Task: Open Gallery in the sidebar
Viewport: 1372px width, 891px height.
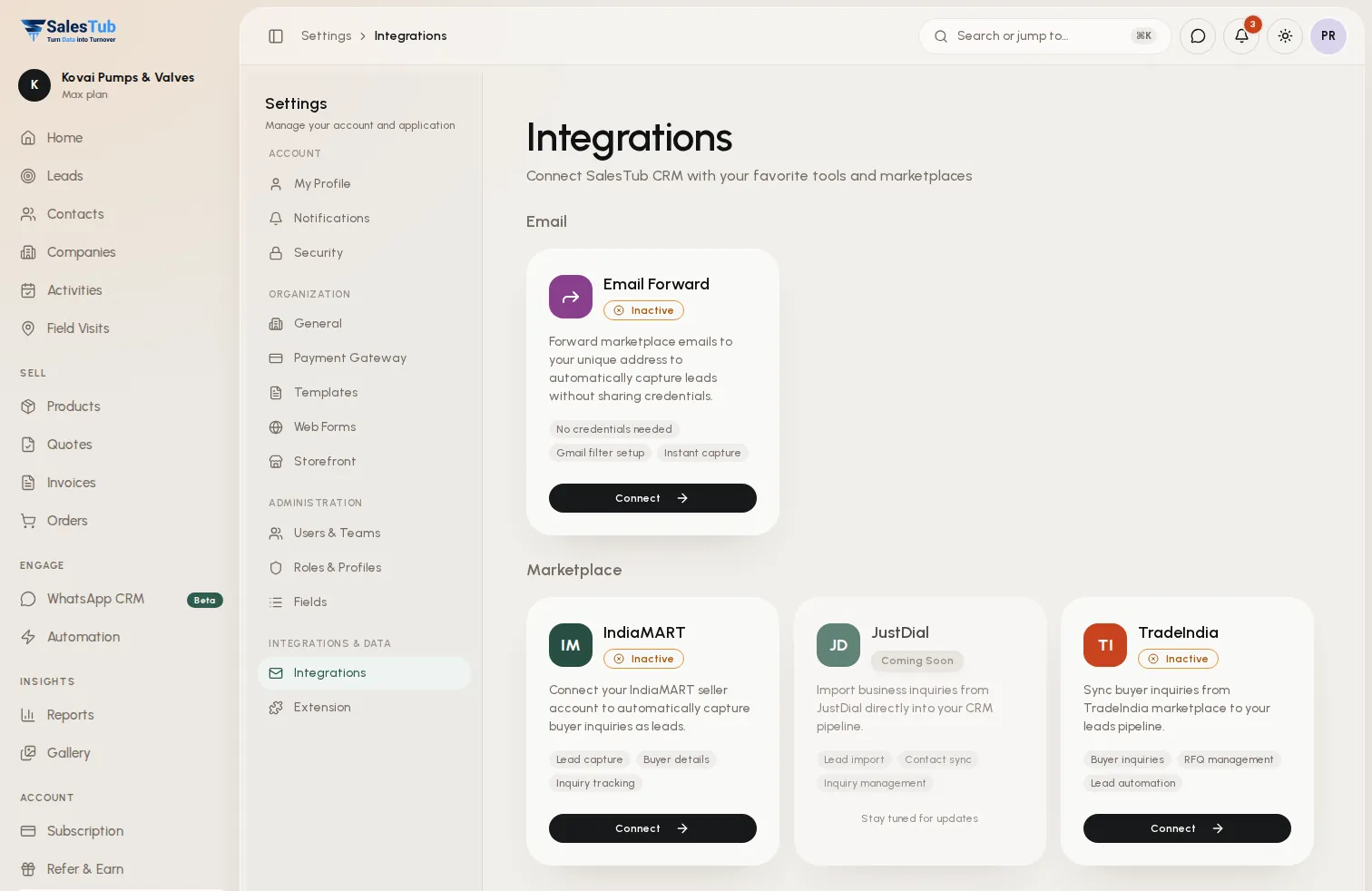Action: pos(120,753)
